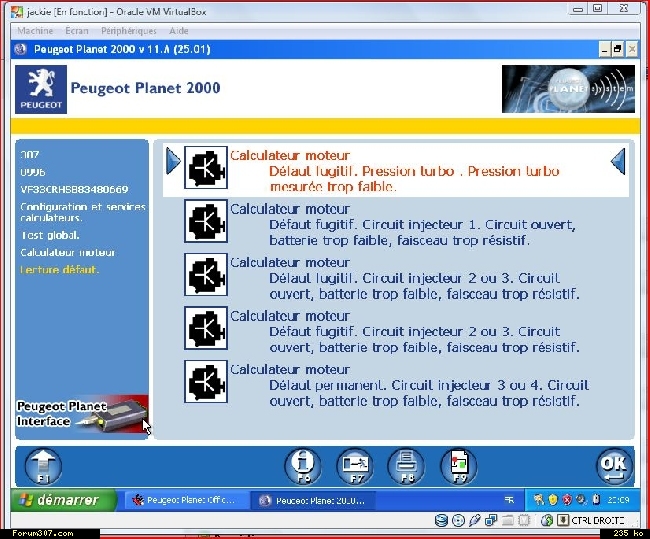
Task: Click the yellow shield tray icon
Action: point(553,500)
